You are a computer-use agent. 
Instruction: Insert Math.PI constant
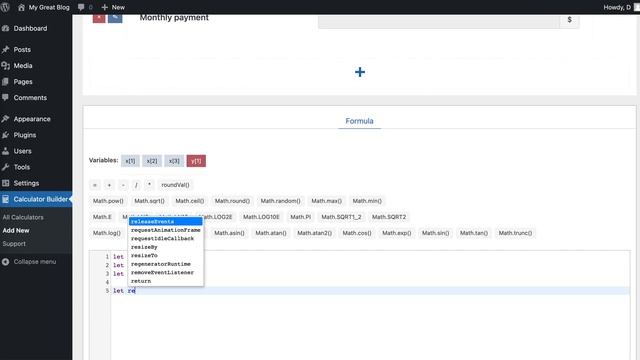300,217
